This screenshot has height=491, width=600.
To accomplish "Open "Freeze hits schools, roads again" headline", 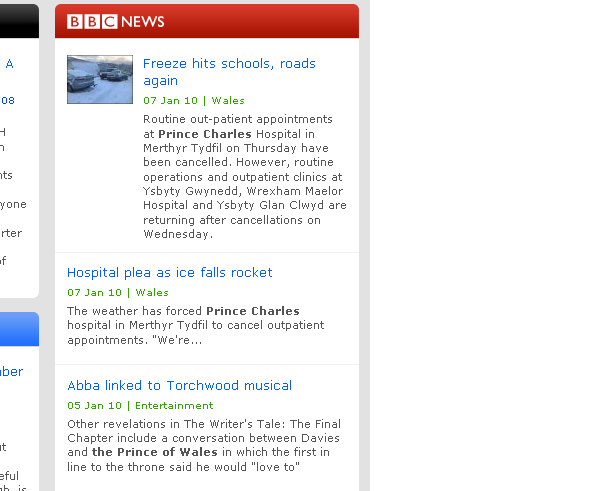I will pos(229,72).
